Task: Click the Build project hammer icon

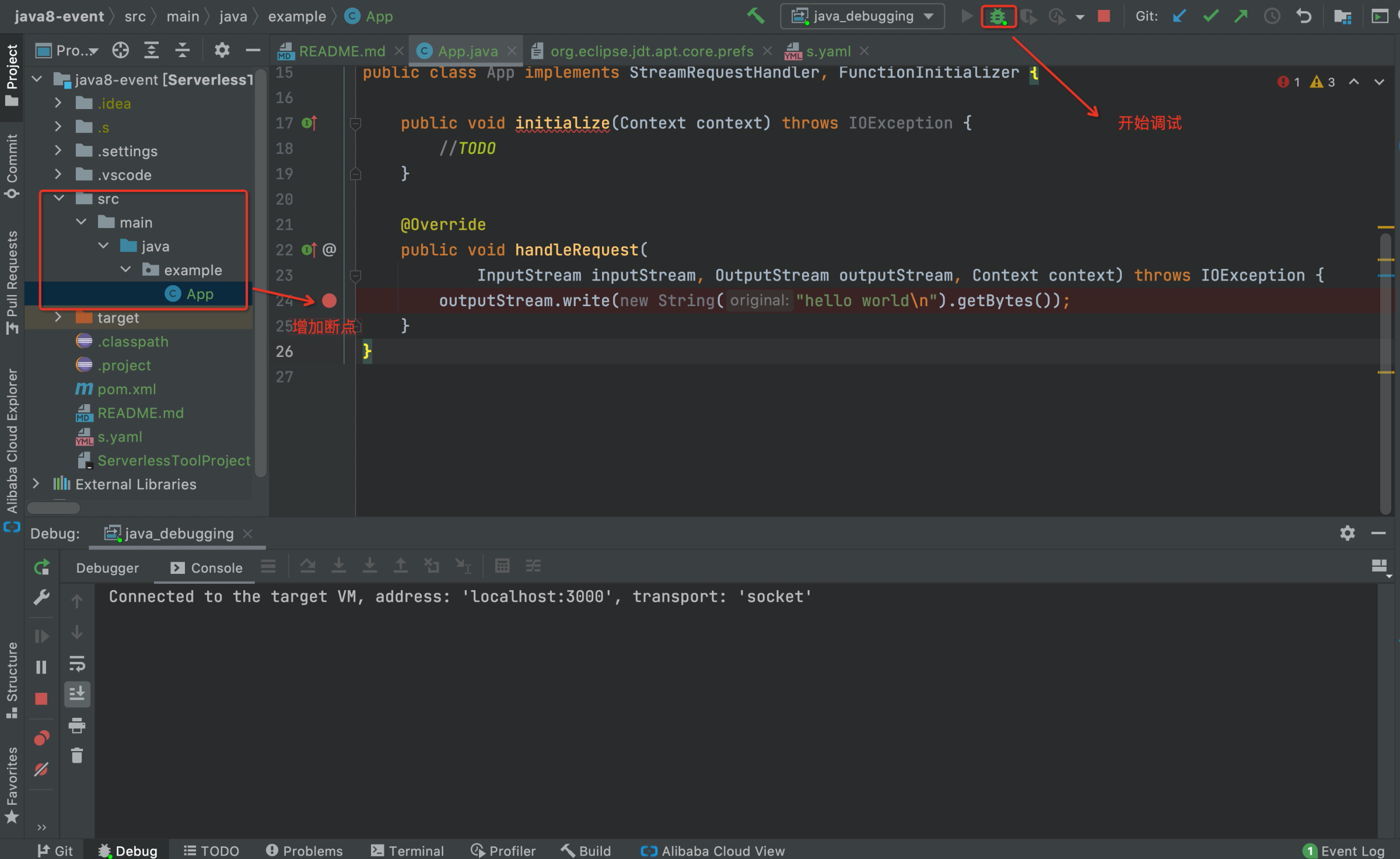Action: [755, 16]
